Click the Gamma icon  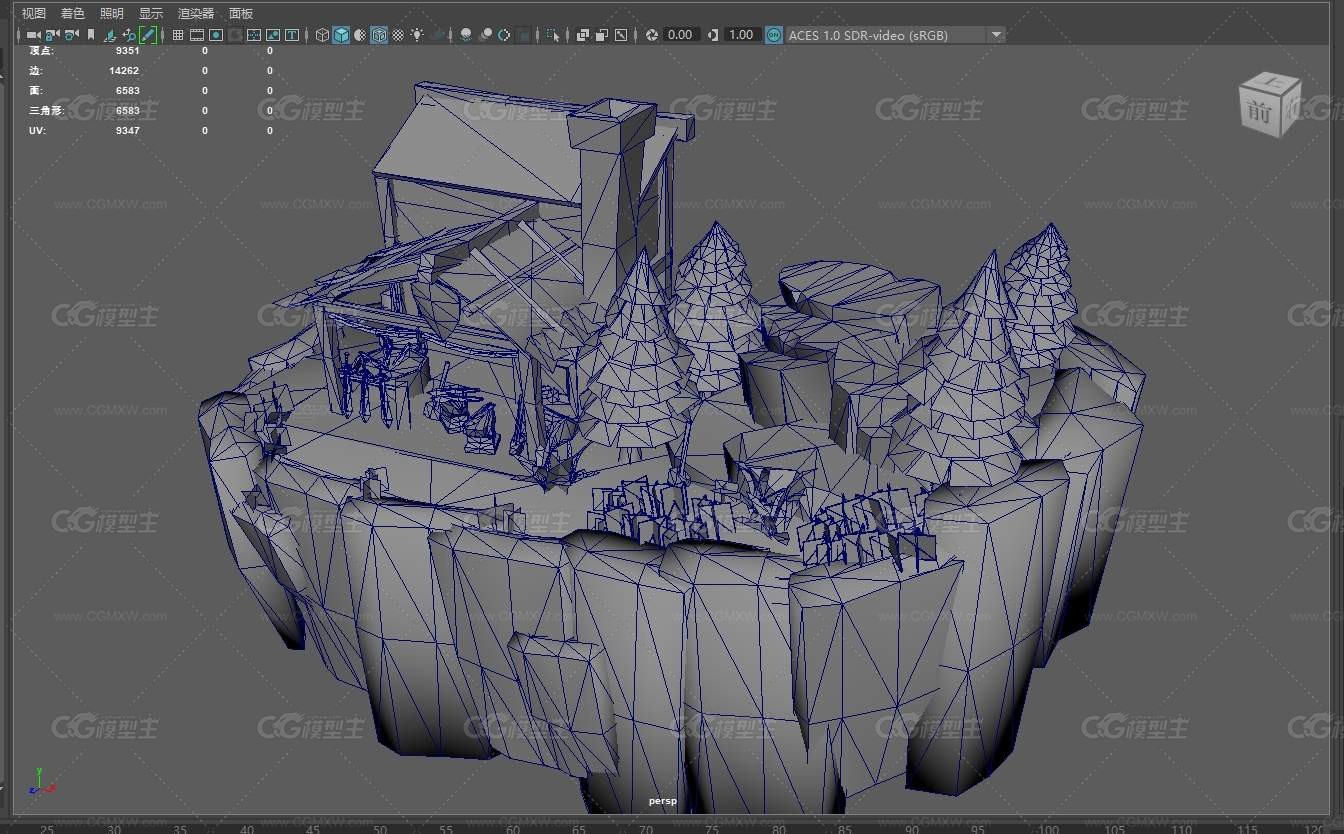(x=713, y=35)
